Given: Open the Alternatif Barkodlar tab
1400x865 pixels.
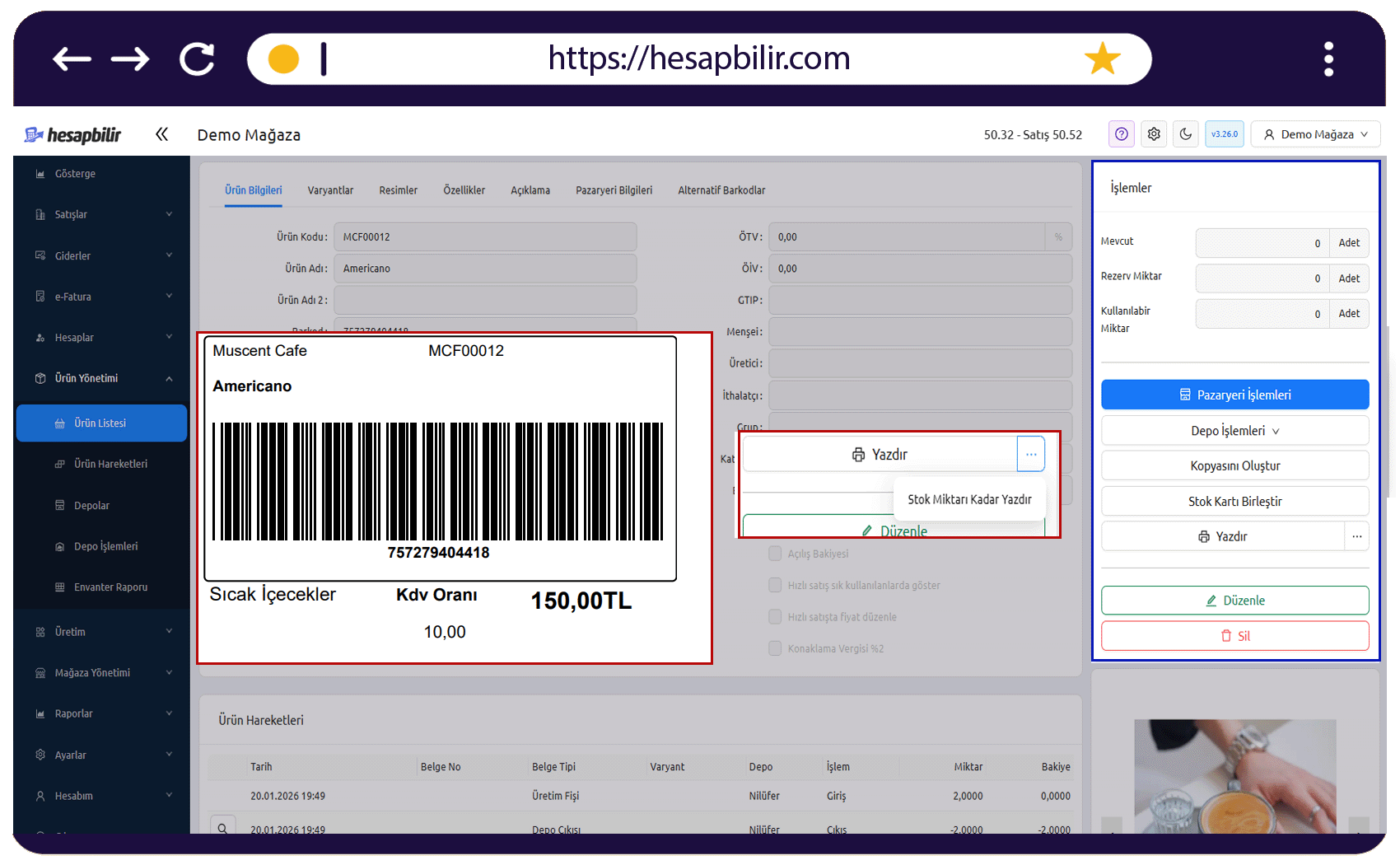Looking at the screenshot, I should point(721,190).
